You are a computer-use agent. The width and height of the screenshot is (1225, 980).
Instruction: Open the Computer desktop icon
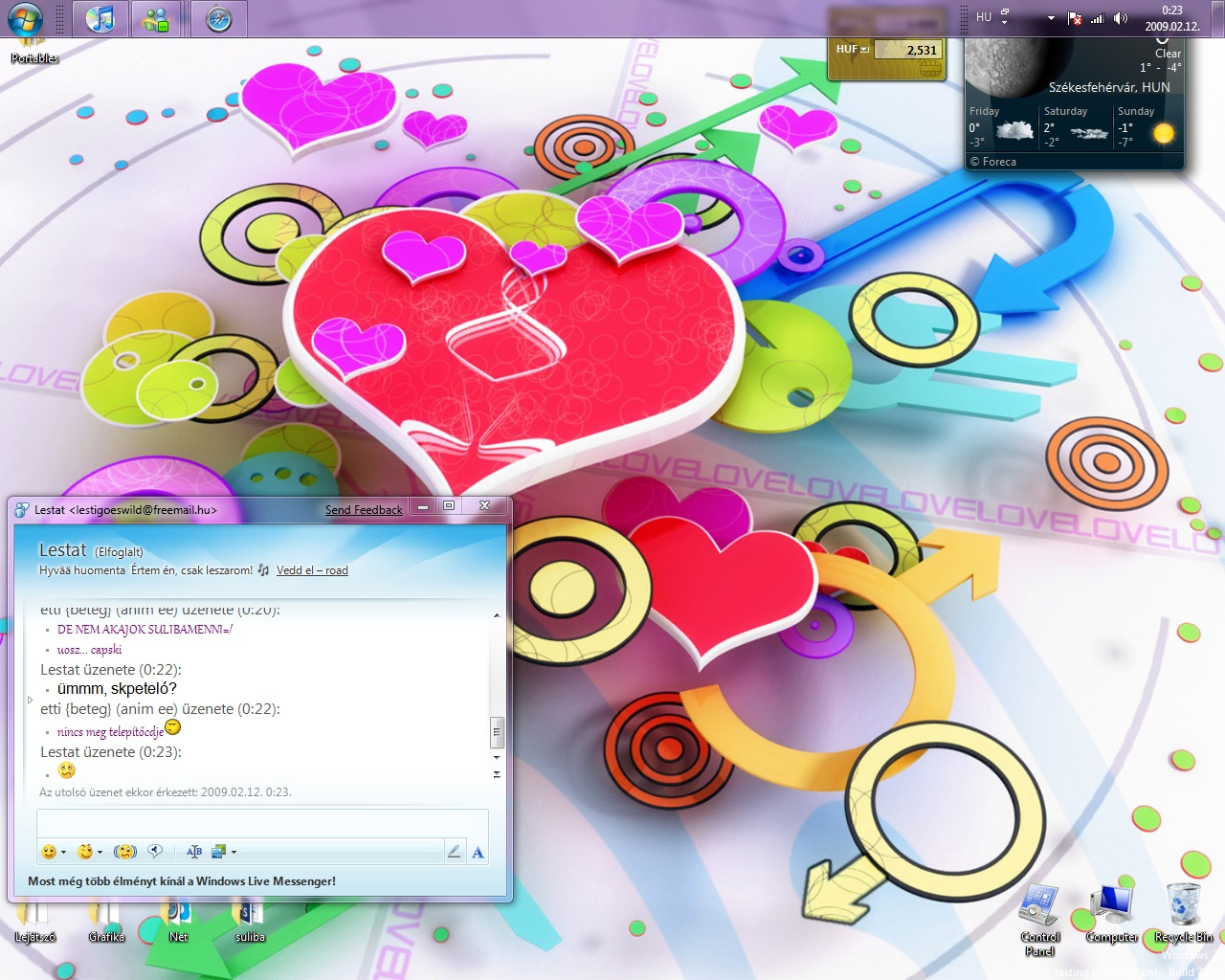click(x=1112, y=915)
